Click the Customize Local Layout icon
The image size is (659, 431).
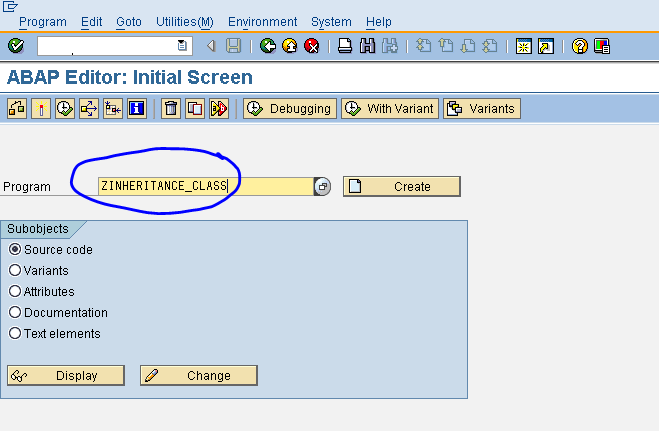click(602, 46)
